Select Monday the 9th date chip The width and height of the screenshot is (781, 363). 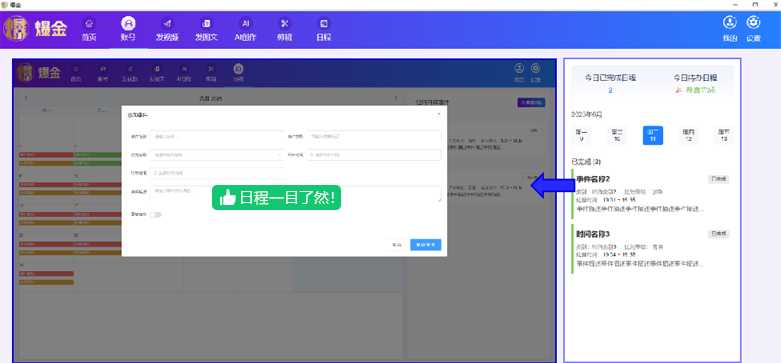581,135
